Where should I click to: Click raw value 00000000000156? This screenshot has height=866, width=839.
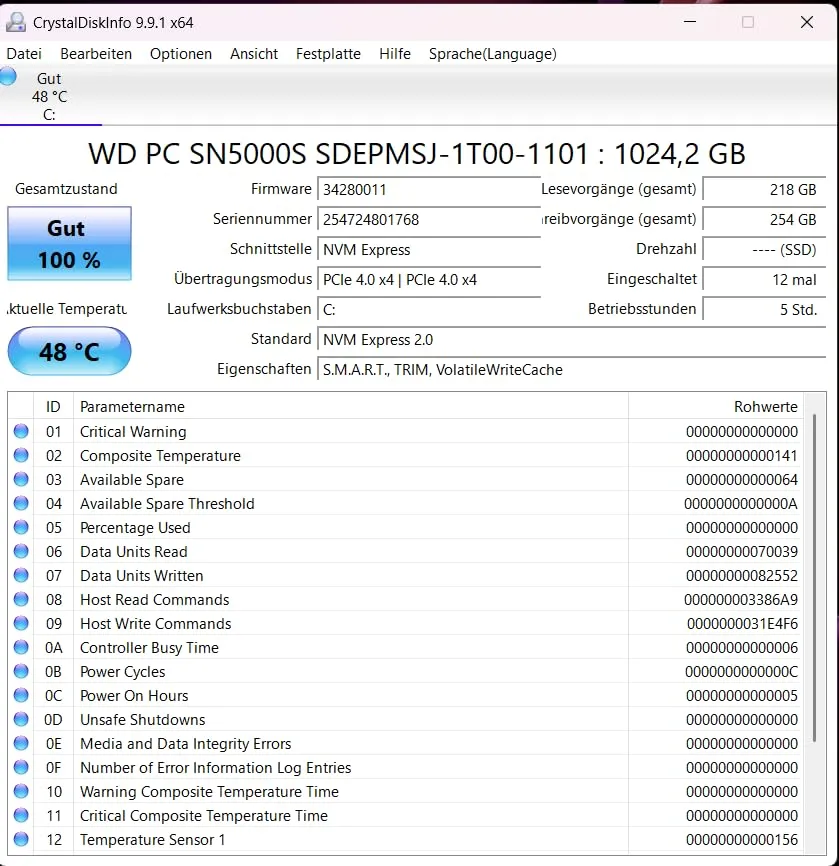coord(742,839)
